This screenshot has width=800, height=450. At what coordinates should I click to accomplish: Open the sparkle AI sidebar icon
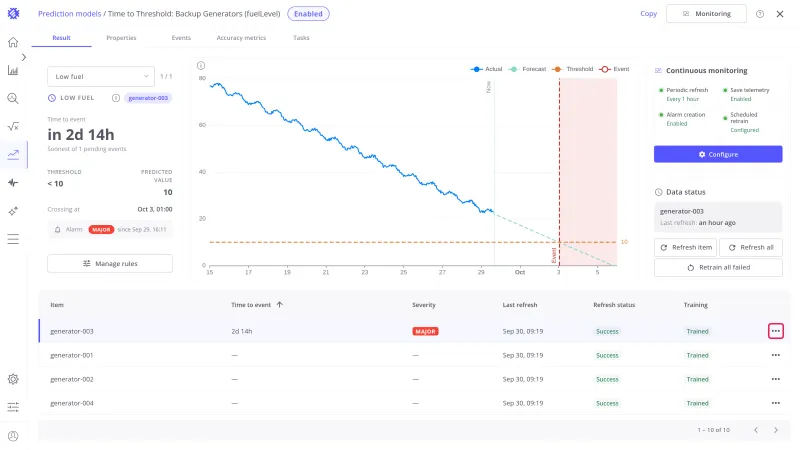13,211
